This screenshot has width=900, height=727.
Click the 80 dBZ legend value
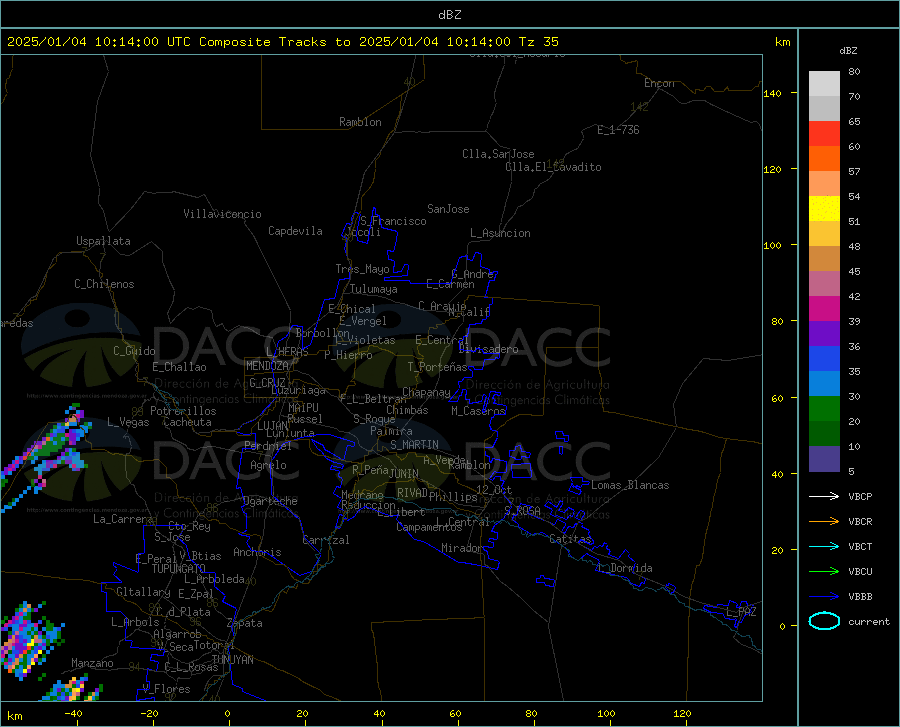[854, 72]
